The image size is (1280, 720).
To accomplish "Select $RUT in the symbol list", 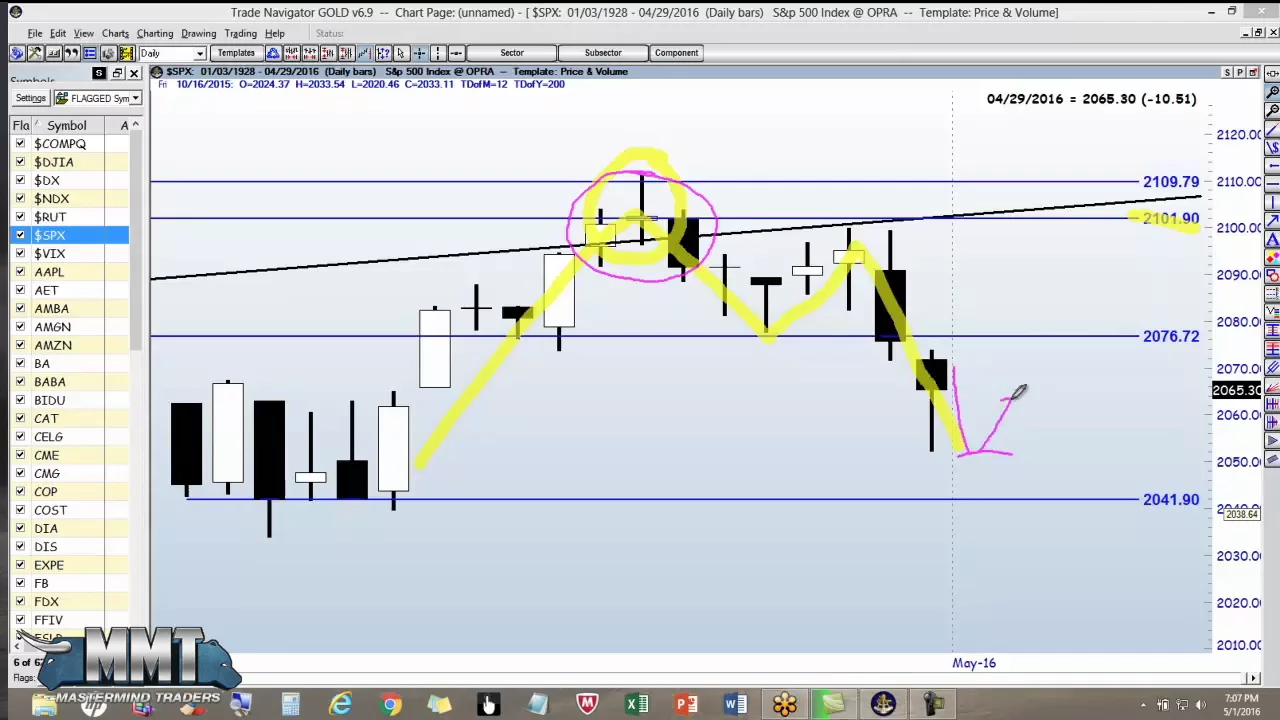I will coord(50,217).
